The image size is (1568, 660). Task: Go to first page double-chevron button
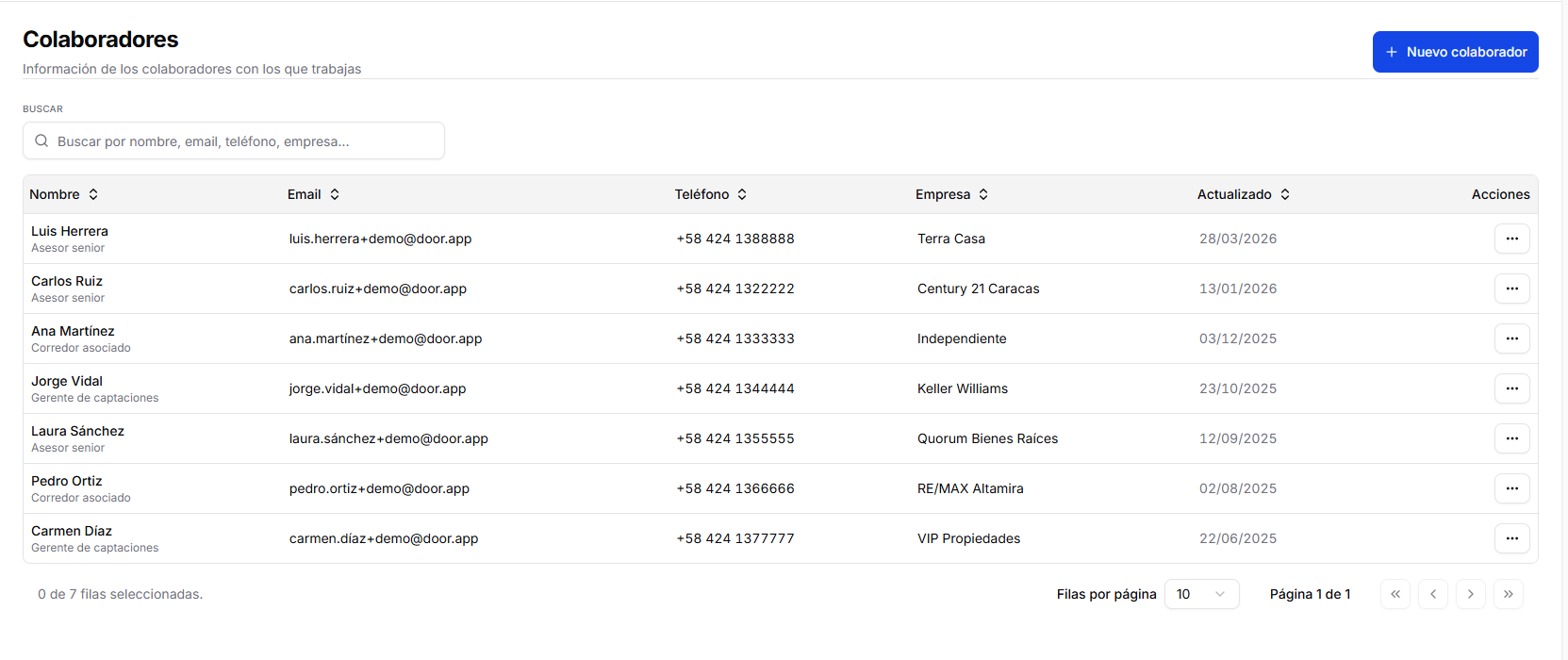tap(1395, 594)
